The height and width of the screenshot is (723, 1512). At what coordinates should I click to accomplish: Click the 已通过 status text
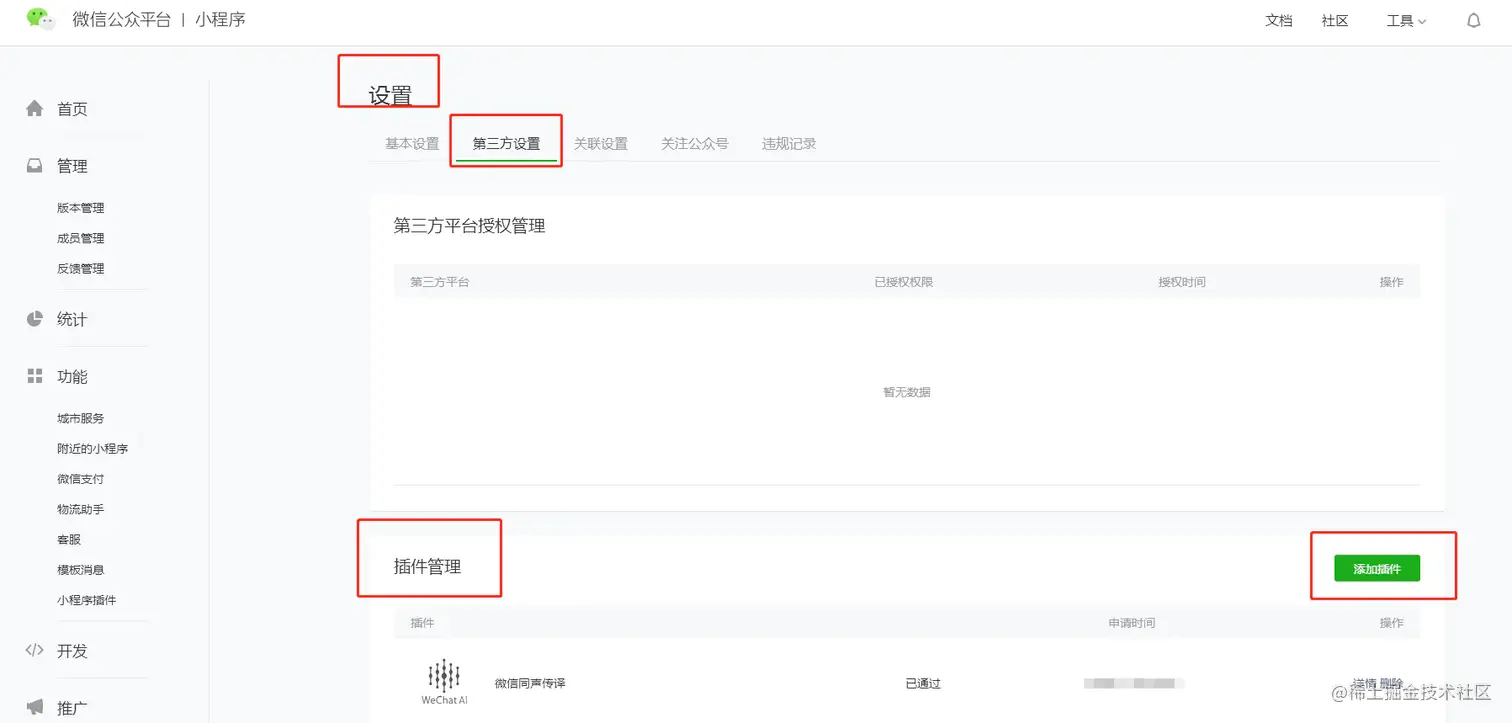923,683
